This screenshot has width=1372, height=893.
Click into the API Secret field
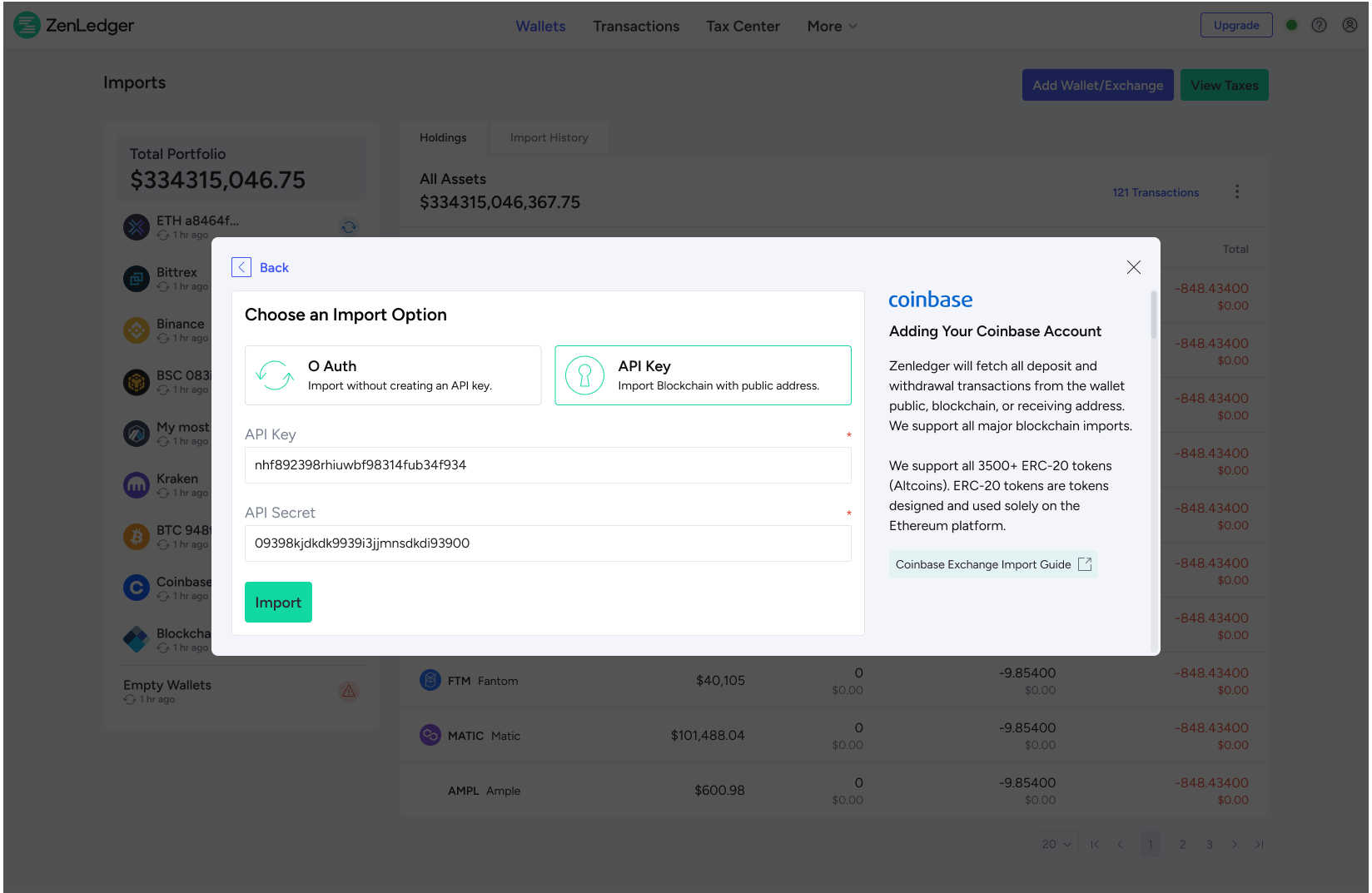coord(548,543)
